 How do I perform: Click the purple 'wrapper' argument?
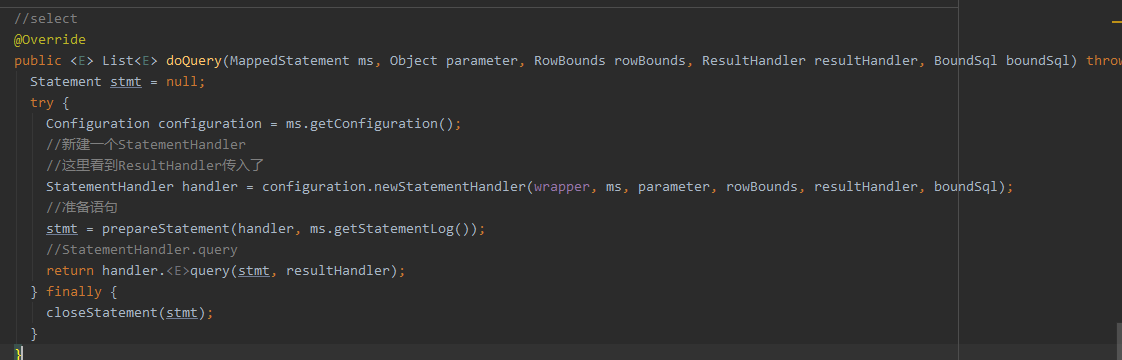562,187
